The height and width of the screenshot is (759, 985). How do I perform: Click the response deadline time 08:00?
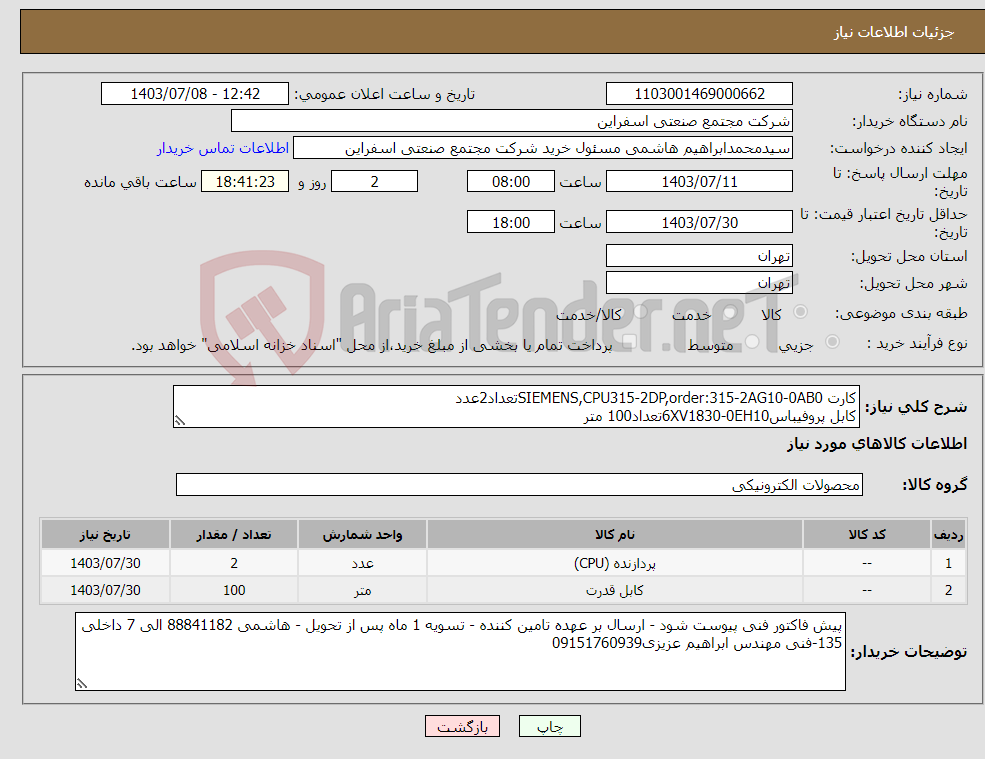click(511, 182)
